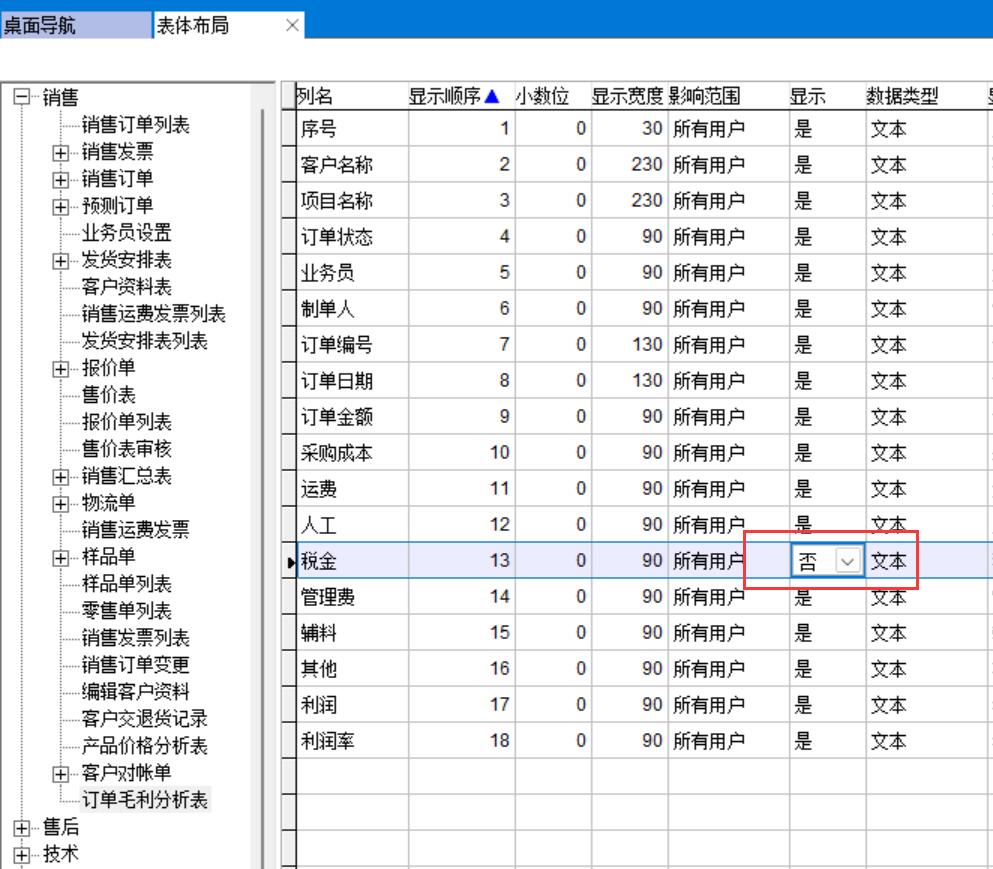Open 客户资料表 tree item
This screenshot has width=993, height=869.
coord(126,288)
